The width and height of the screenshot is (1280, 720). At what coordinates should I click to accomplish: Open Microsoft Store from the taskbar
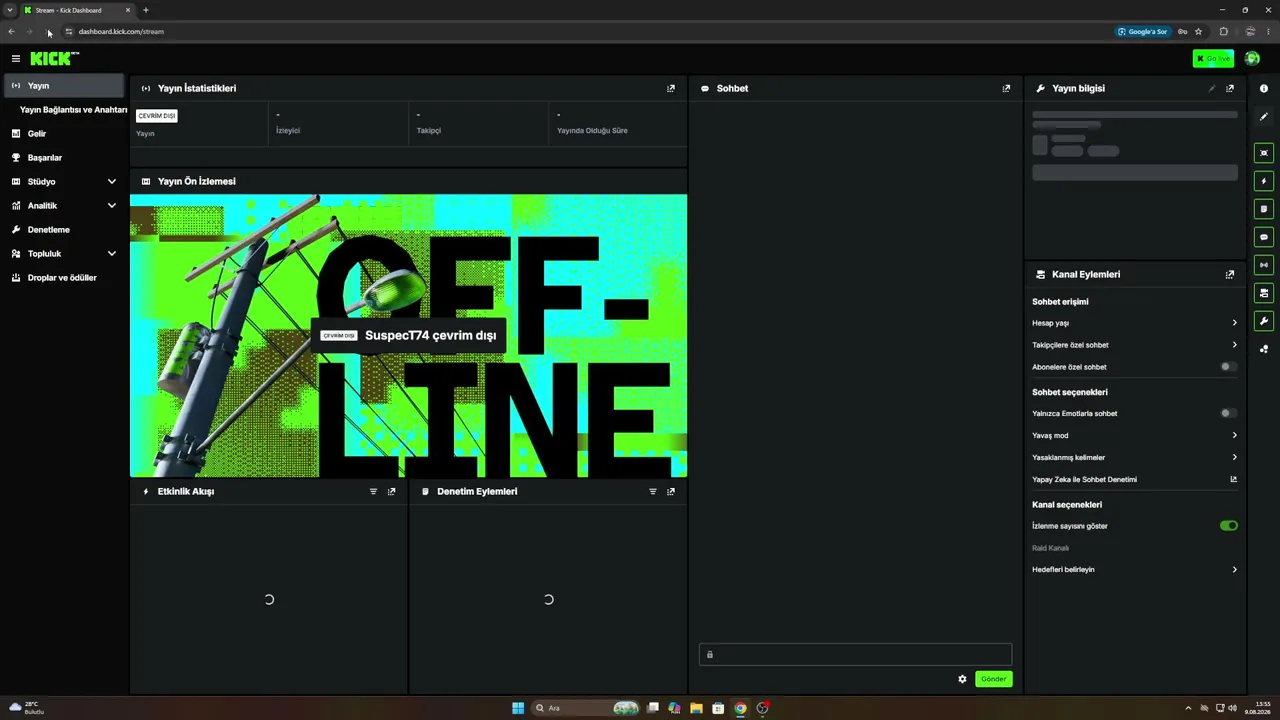pos(718,708)
